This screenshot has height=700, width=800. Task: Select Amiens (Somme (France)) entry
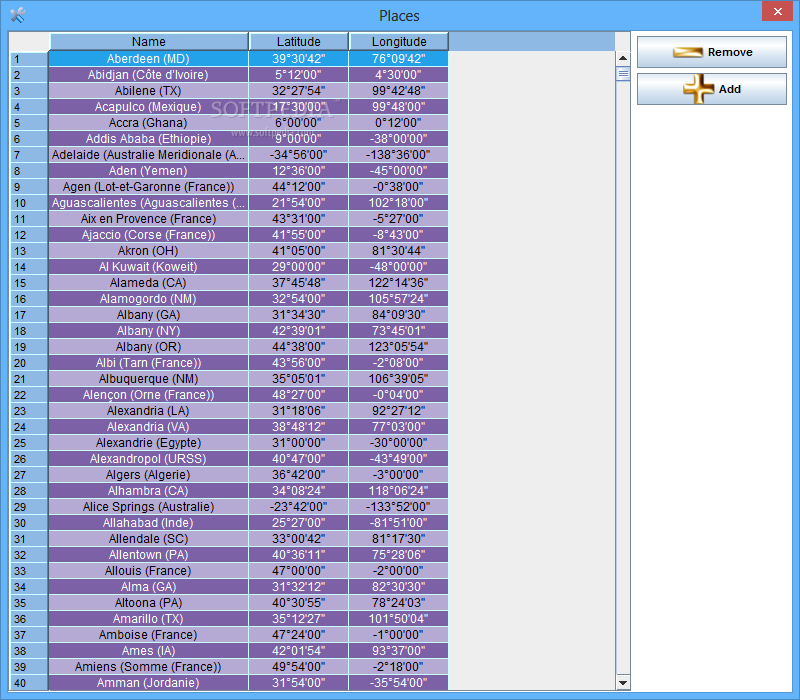coord(148,667)
